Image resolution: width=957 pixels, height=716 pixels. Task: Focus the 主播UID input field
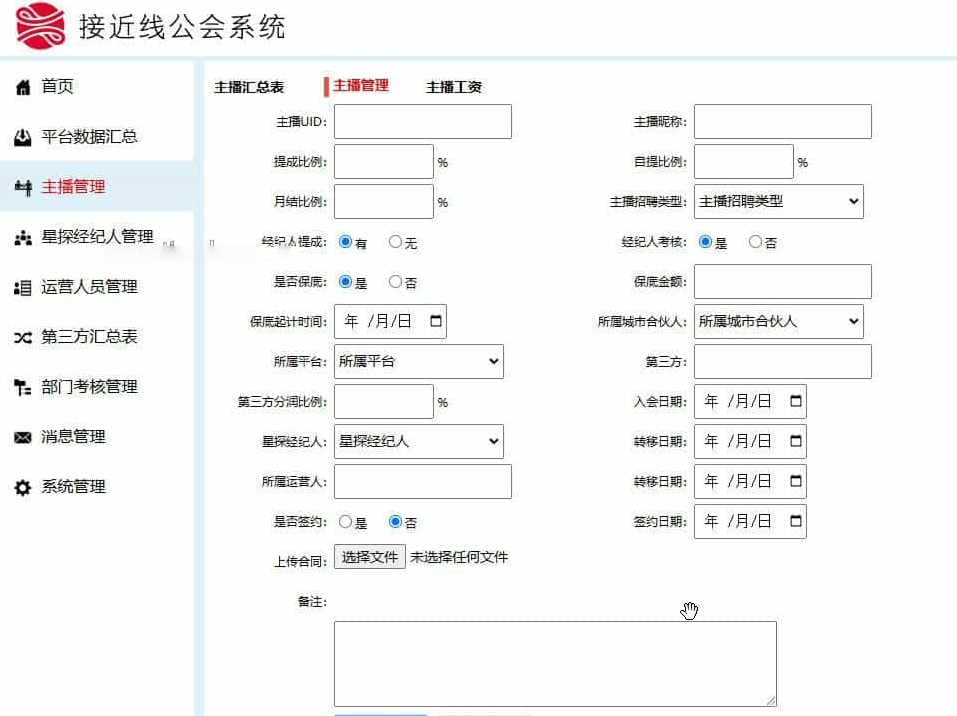(423, 121)
